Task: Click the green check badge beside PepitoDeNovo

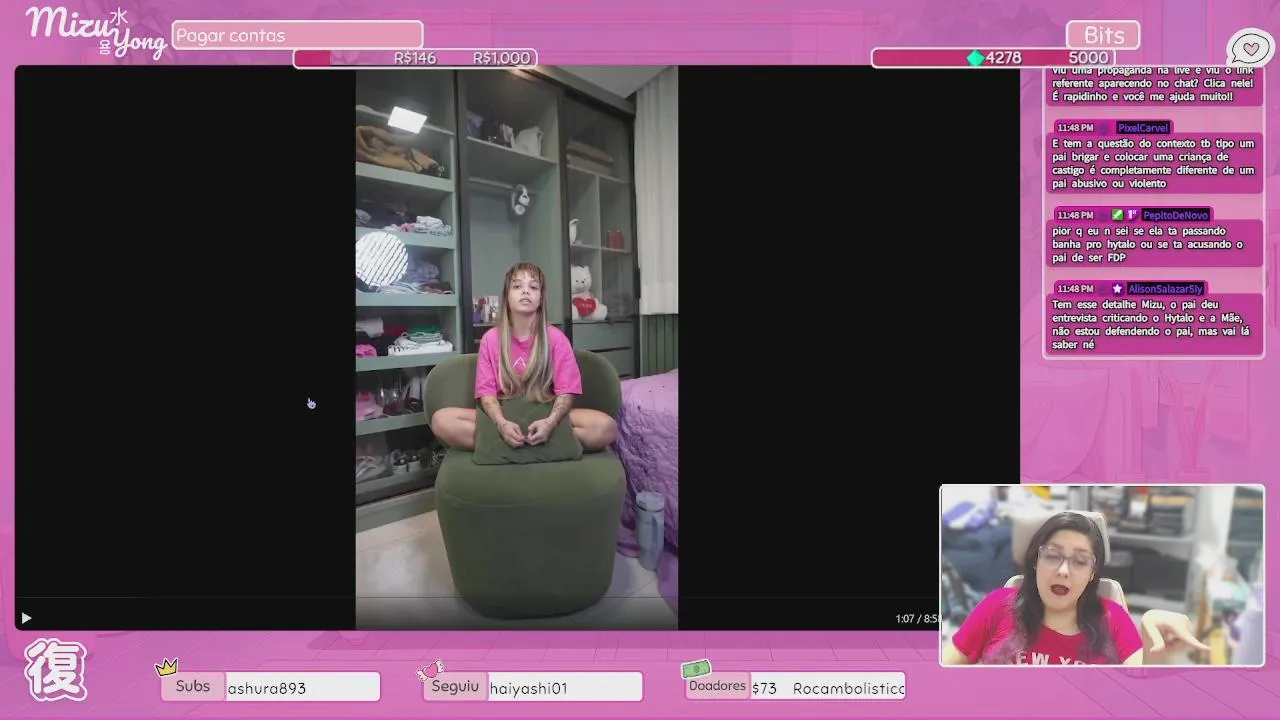Action: [1118, 215]
